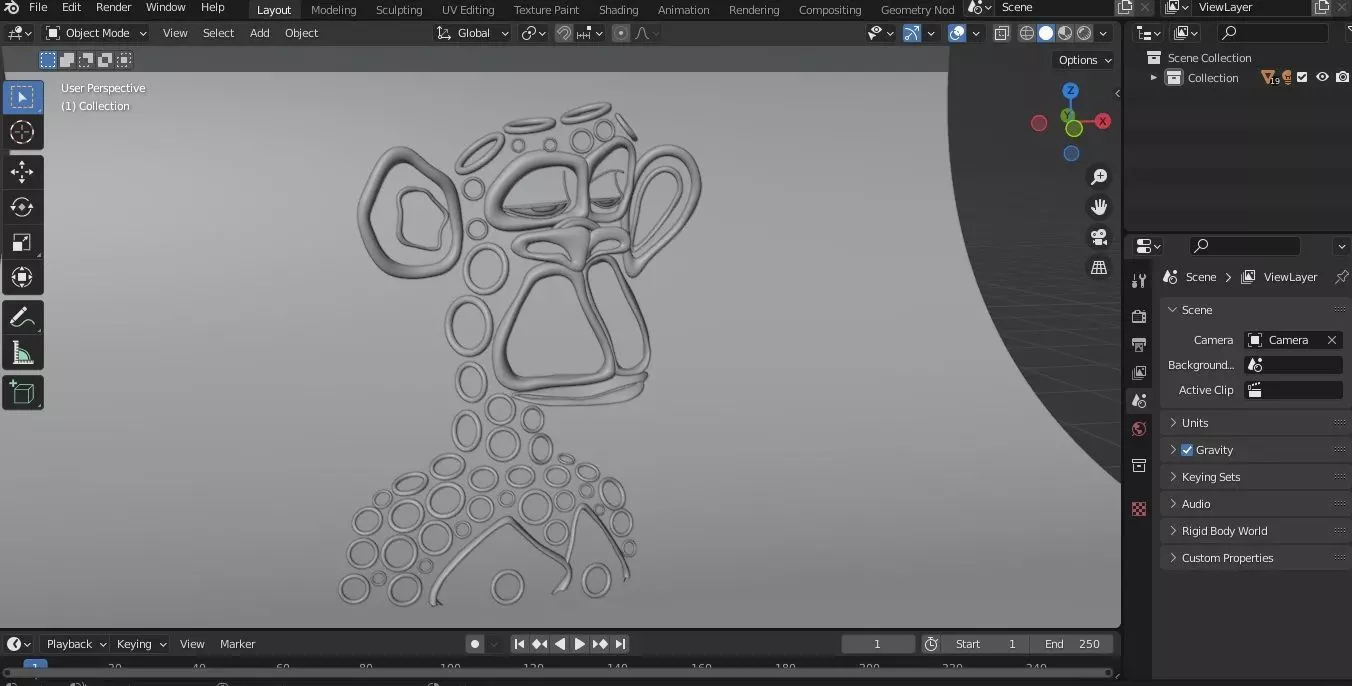The height and width of the screenshot is (686, 1352).
Task: Select the Move tool
Action: [22, 172]
